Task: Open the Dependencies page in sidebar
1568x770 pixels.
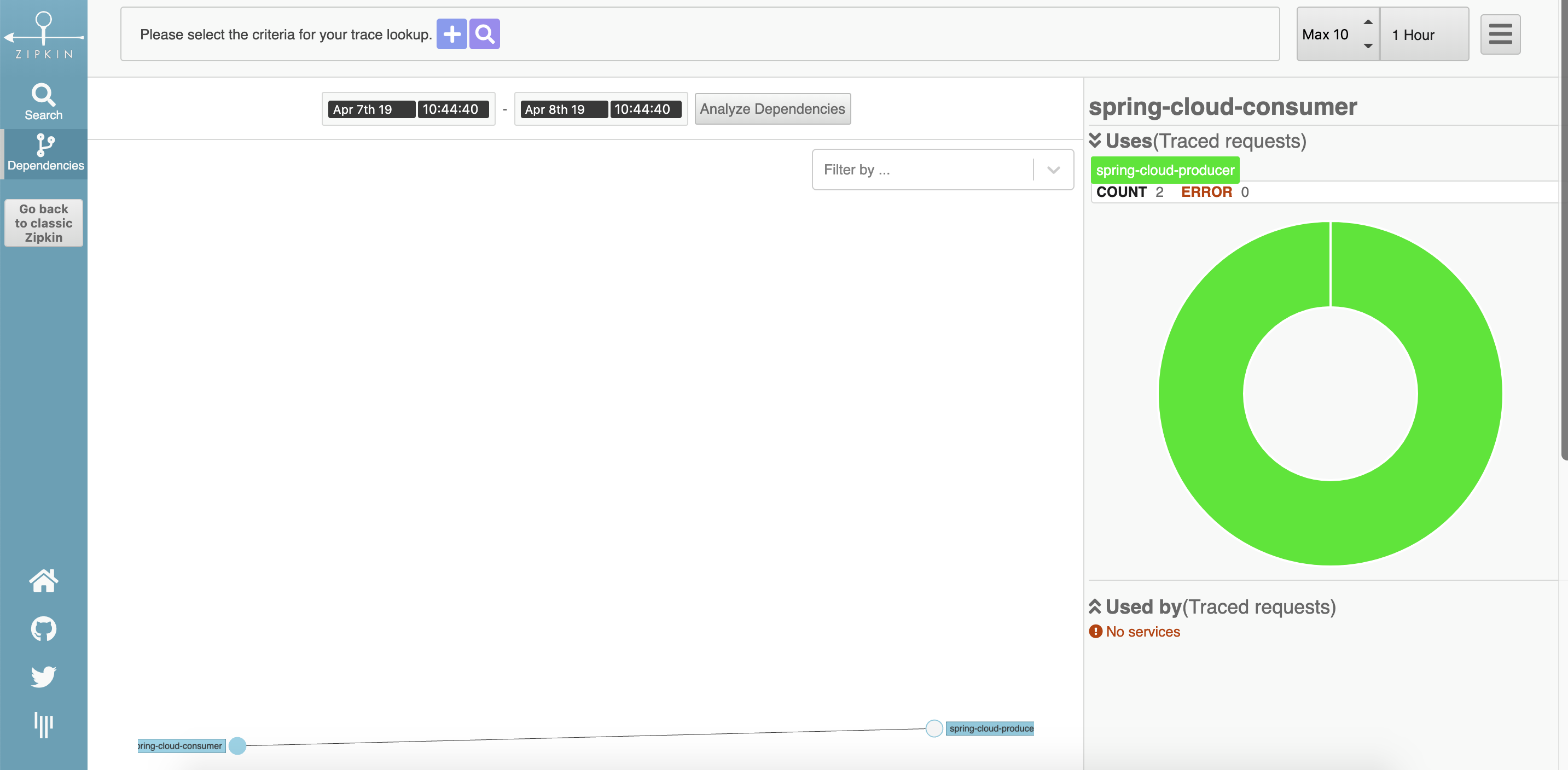Action: click(x=45, y=153)
